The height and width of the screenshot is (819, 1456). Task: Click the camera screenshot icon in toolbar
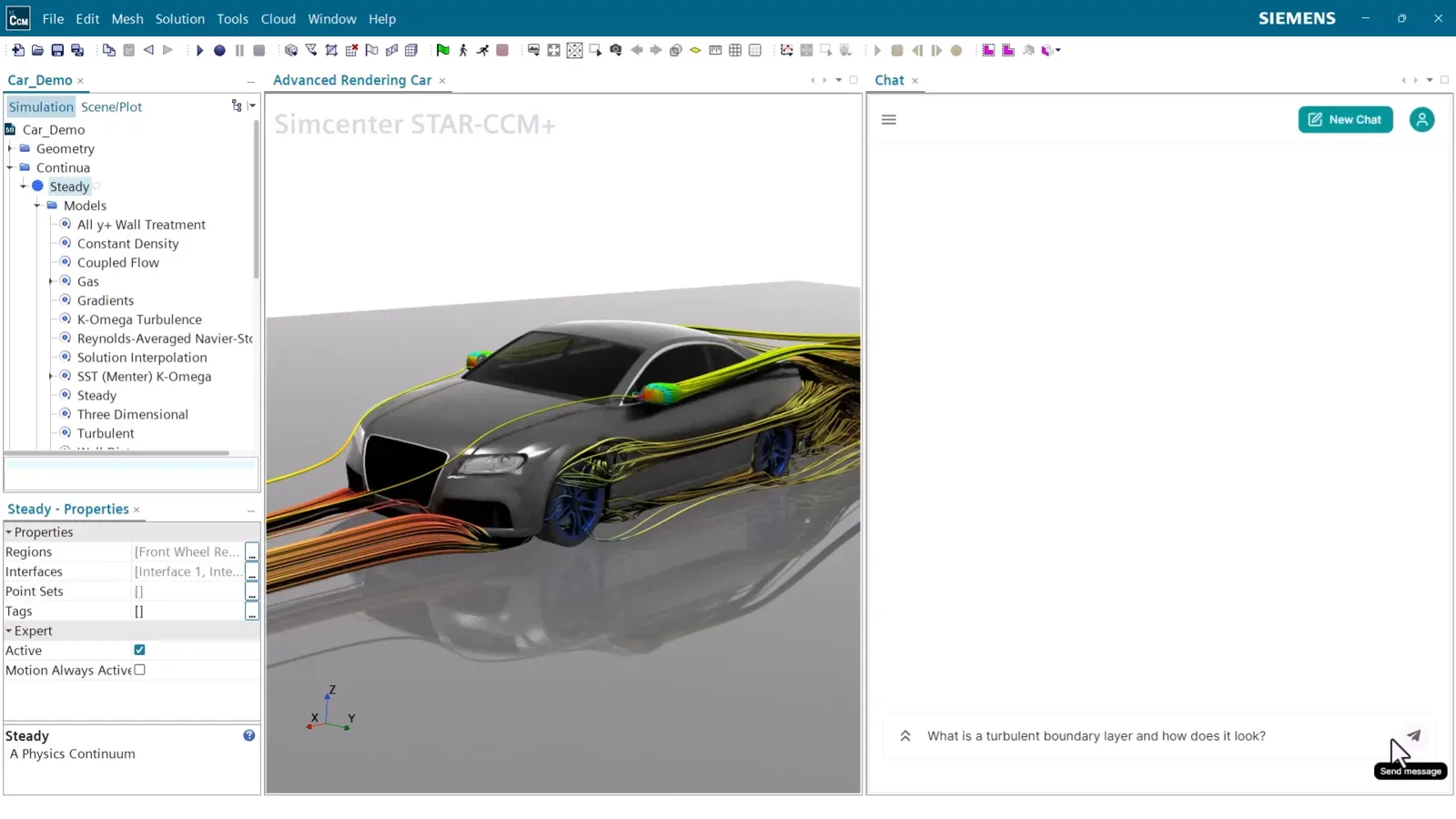616,50
